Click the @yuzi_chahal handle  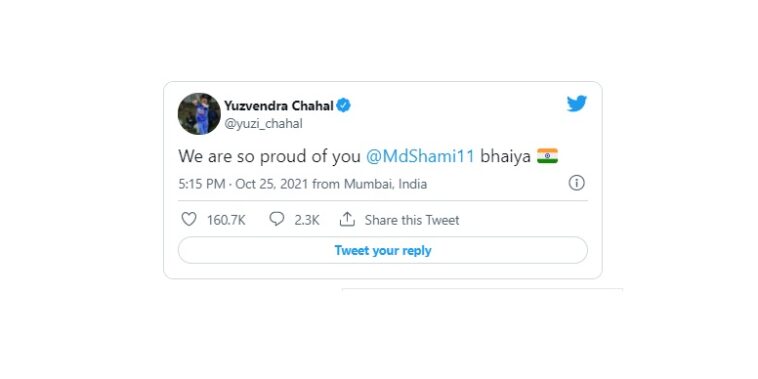click(263, 124)
